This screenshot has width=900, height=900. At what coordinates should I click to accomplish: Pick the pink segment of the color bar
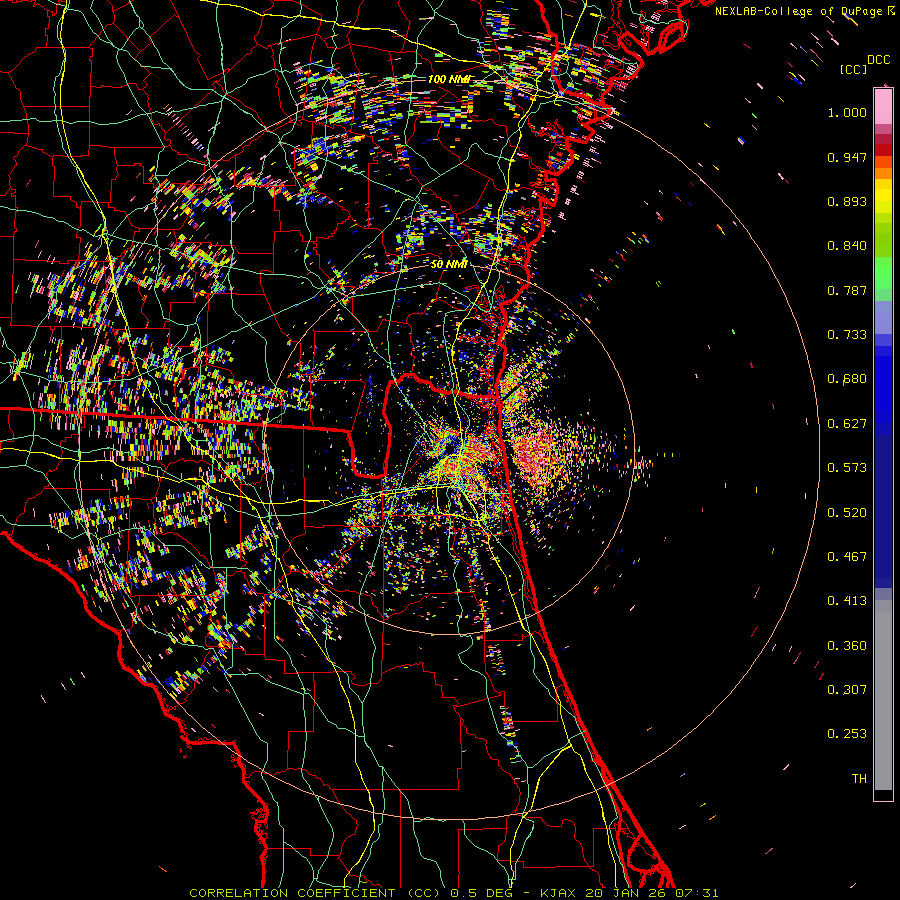883,107
